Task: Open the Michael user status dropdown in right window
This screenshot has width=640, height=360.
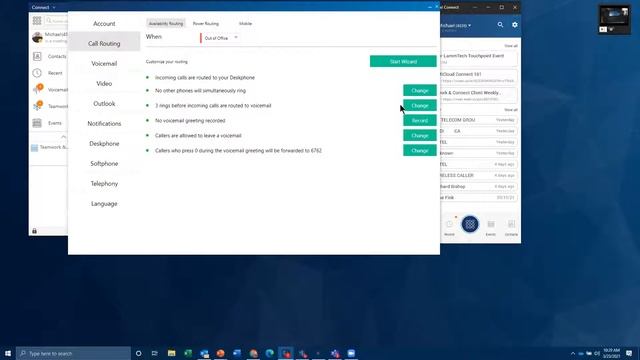Action: click(456, 25)
